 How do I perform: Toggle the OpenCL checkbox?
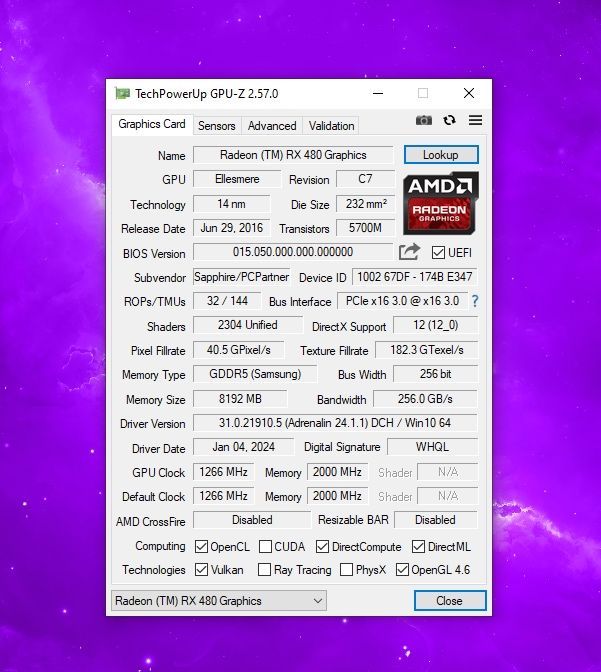(x=201, y=546)
